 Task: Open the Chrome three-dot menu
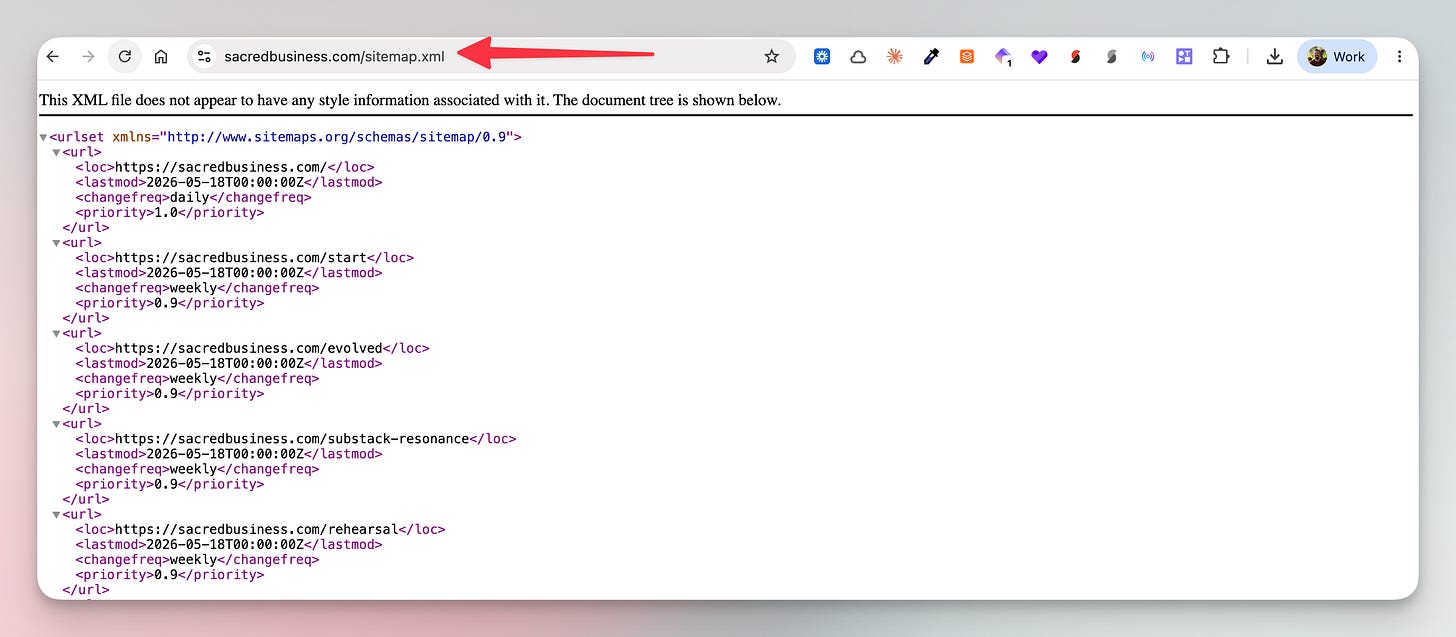click(x=1399, y=57)
